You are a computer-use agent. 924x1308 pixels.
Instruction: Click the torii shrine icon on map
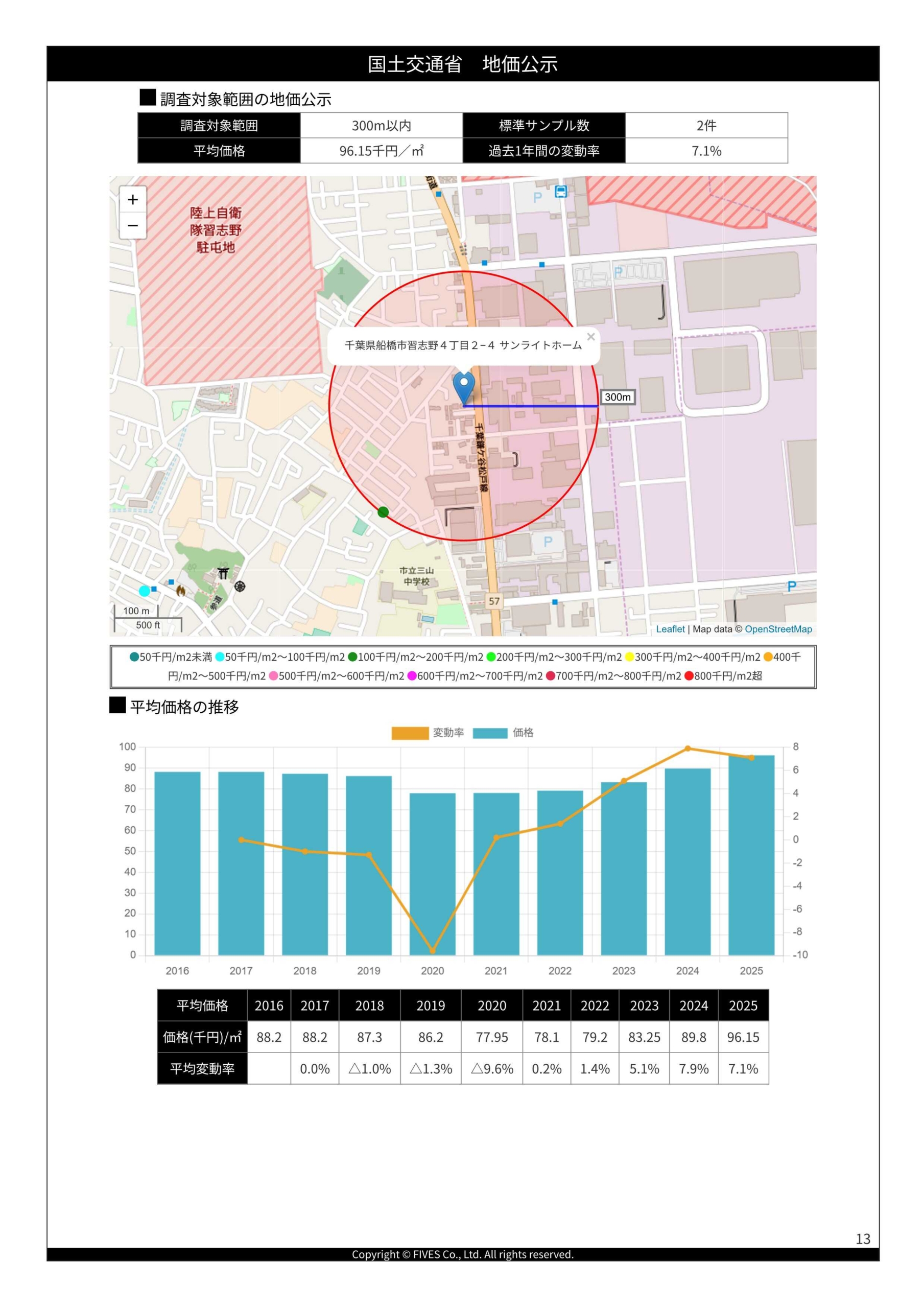tap(223, 573)
